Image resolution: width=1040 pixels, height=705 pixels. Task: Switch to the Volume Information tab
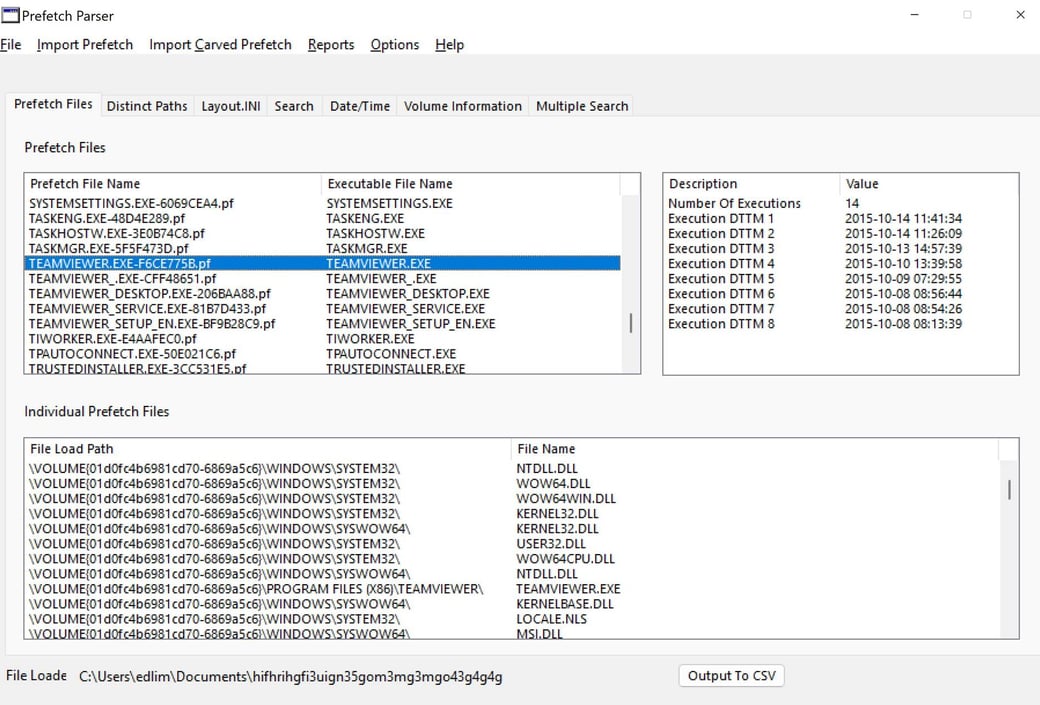click(x=463, y=106)
